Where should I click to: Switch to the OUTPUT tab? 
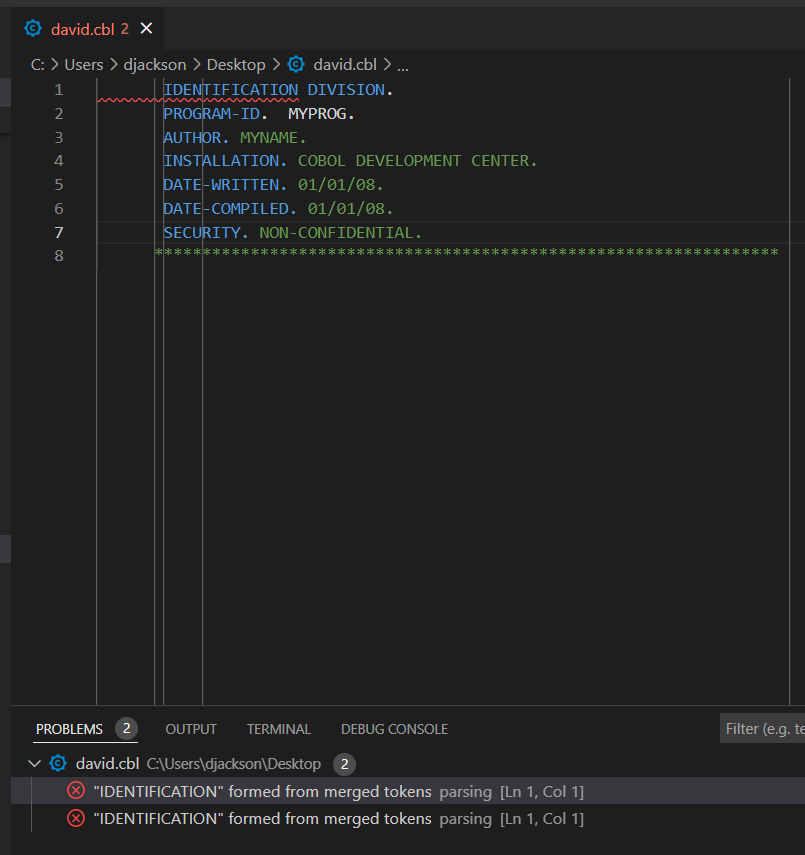(x=190, y=729)
